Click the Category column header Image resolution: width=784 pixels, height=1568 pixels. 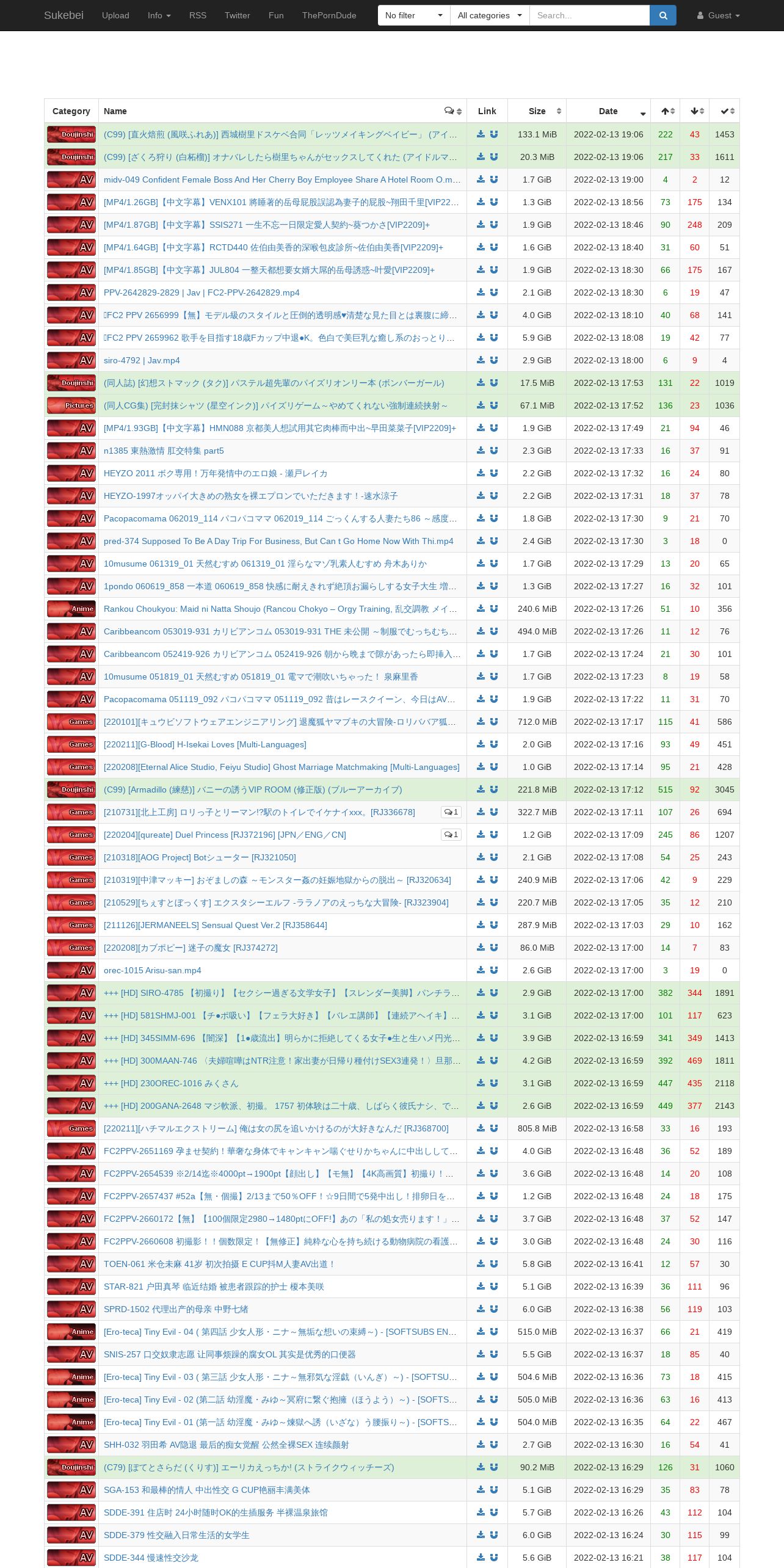pyautogui.click(x=71, y=111)
